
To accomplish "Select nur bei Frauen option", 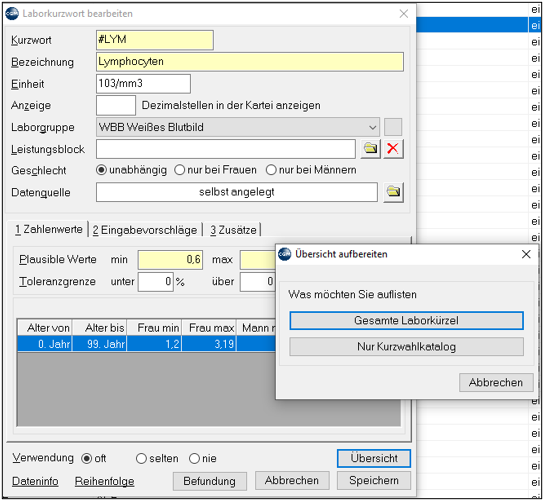I will 215,170.
